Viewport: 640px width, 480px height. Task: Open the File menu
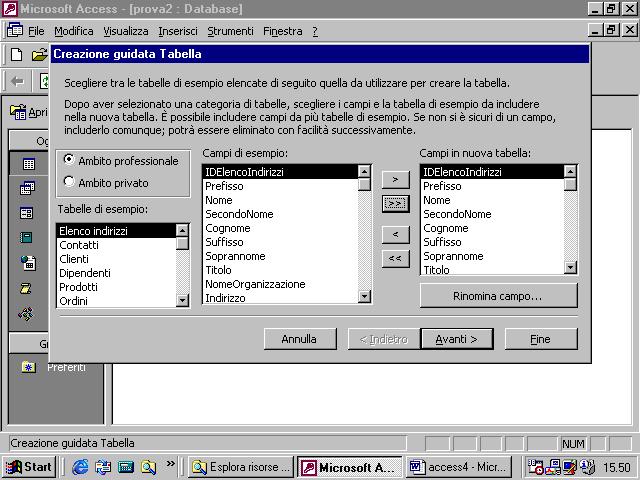pyautogui.click(x=36, y=31)
